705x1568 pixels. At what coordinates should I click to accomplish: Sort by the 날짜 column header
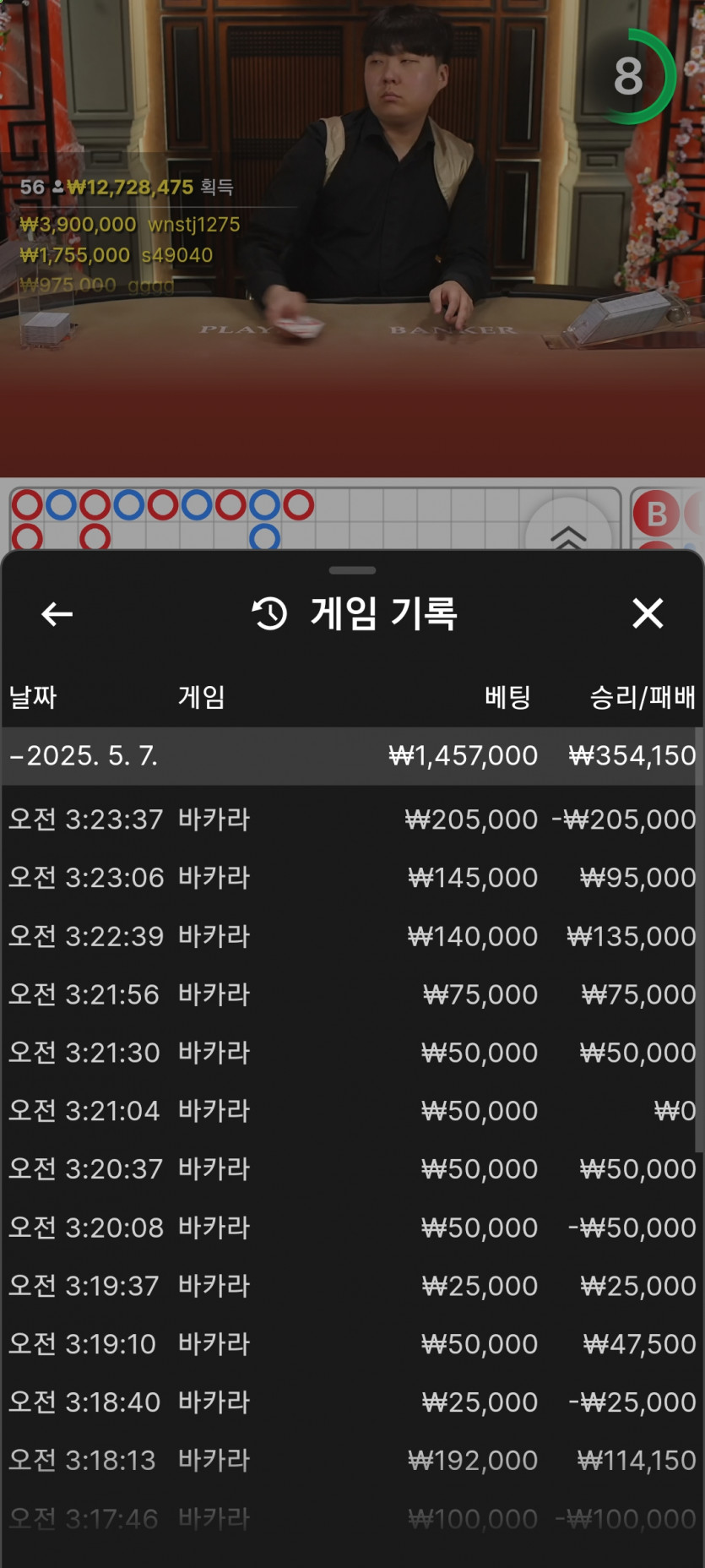tap(33, 697)
